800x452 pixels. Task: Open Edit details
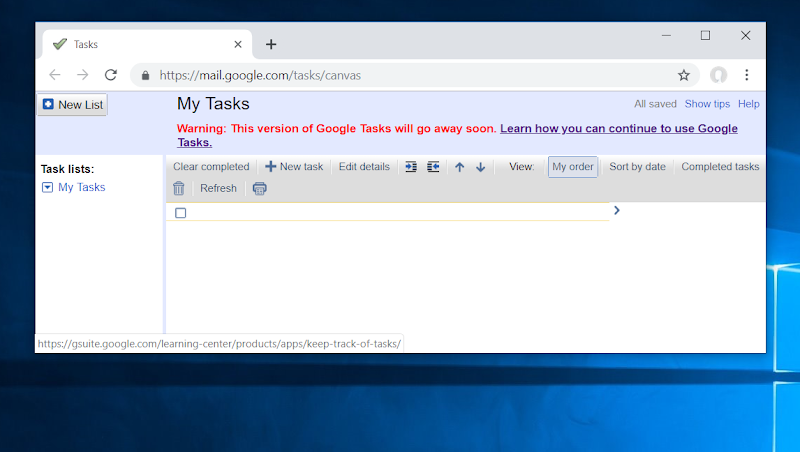click(x=364, y=167)
